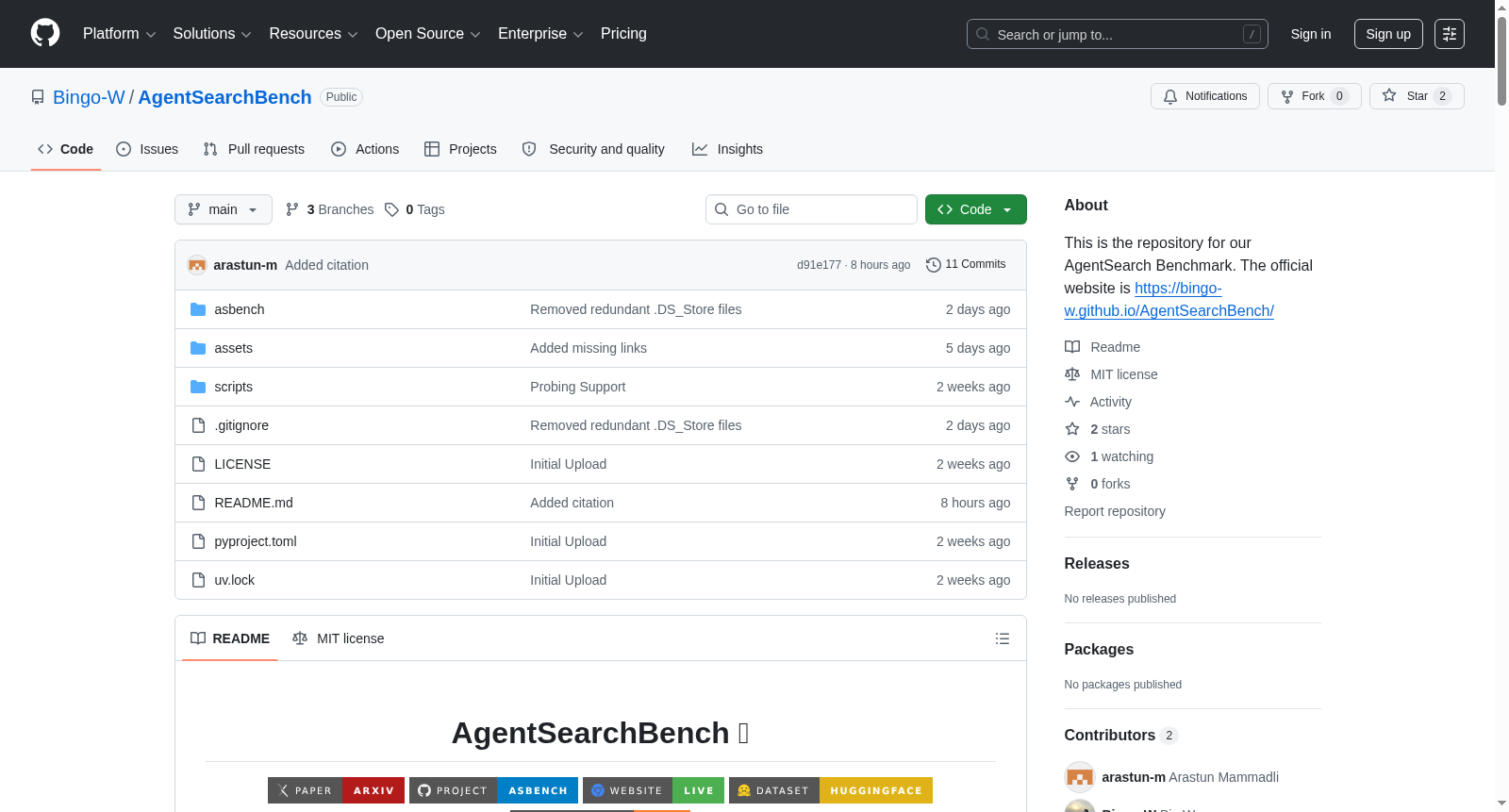Open the asbench folder icon

pyautogui.click(x=198, y=309)
